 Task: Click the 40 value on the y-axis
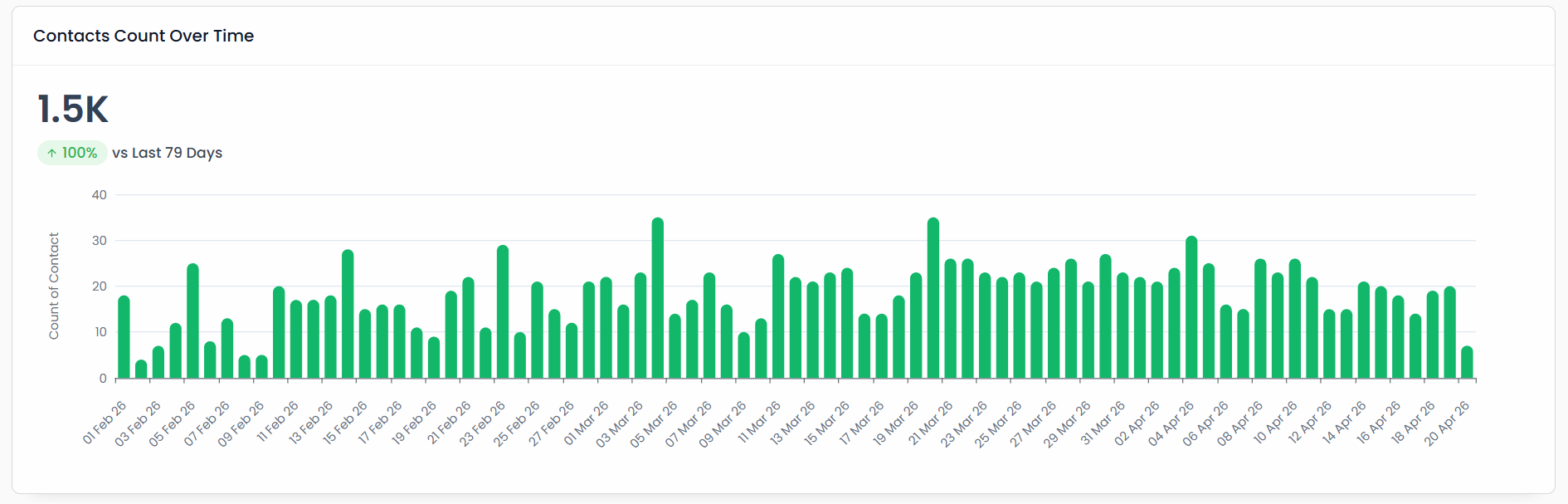coord(100,195)
